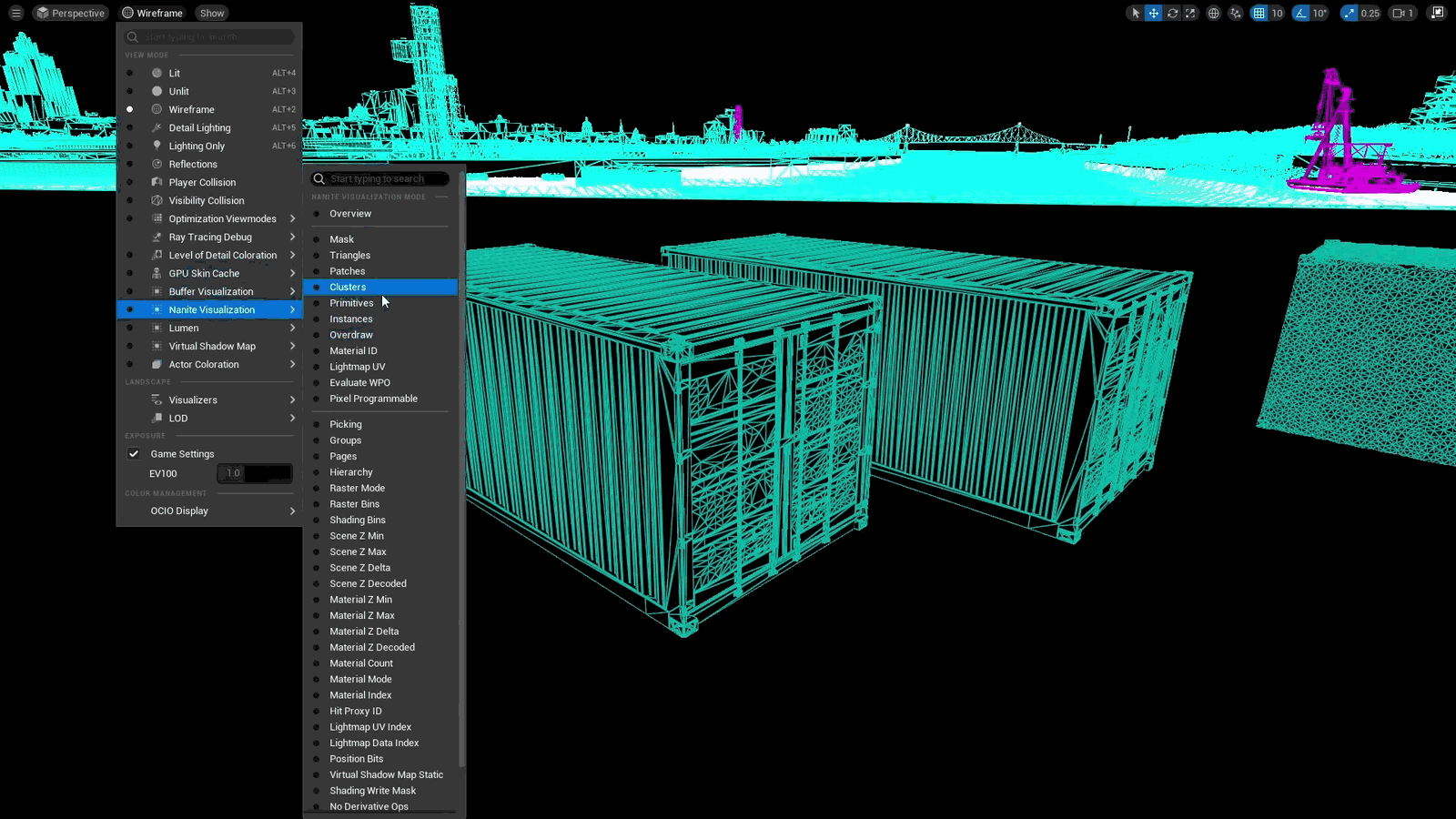Open the Wireframe view mode button
This screenshot has height=819, width=1456.
(152, 13)
